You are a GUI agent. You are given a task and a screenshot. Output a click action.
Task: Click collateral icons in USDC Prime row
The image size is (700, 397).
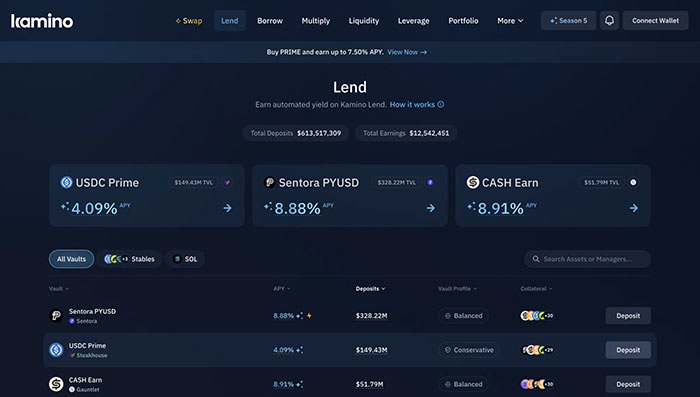537,350
